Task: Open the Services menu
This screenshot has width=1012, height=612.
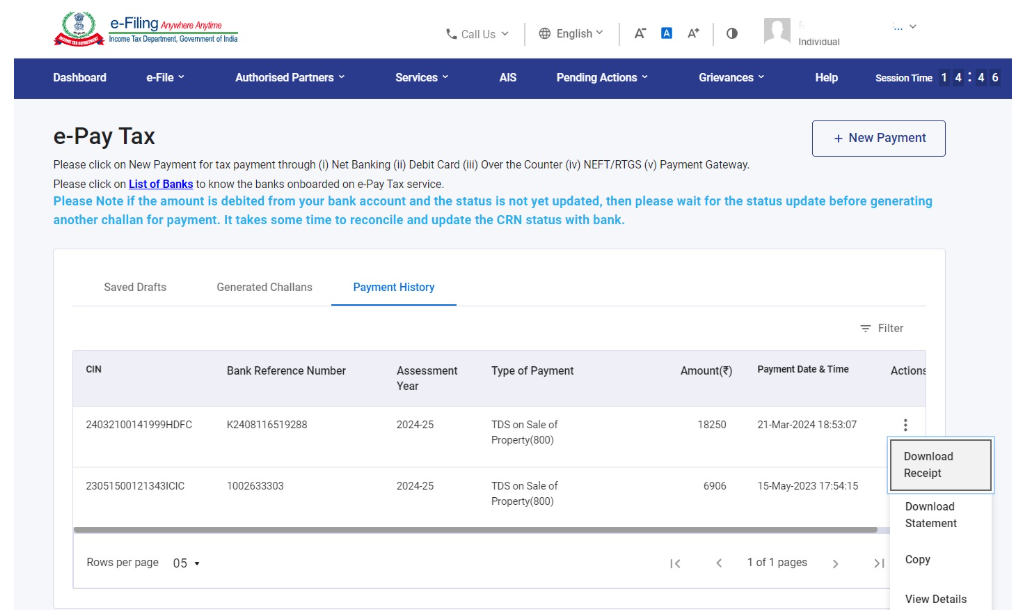Action: pyautogui.click(x=421, y=77)
